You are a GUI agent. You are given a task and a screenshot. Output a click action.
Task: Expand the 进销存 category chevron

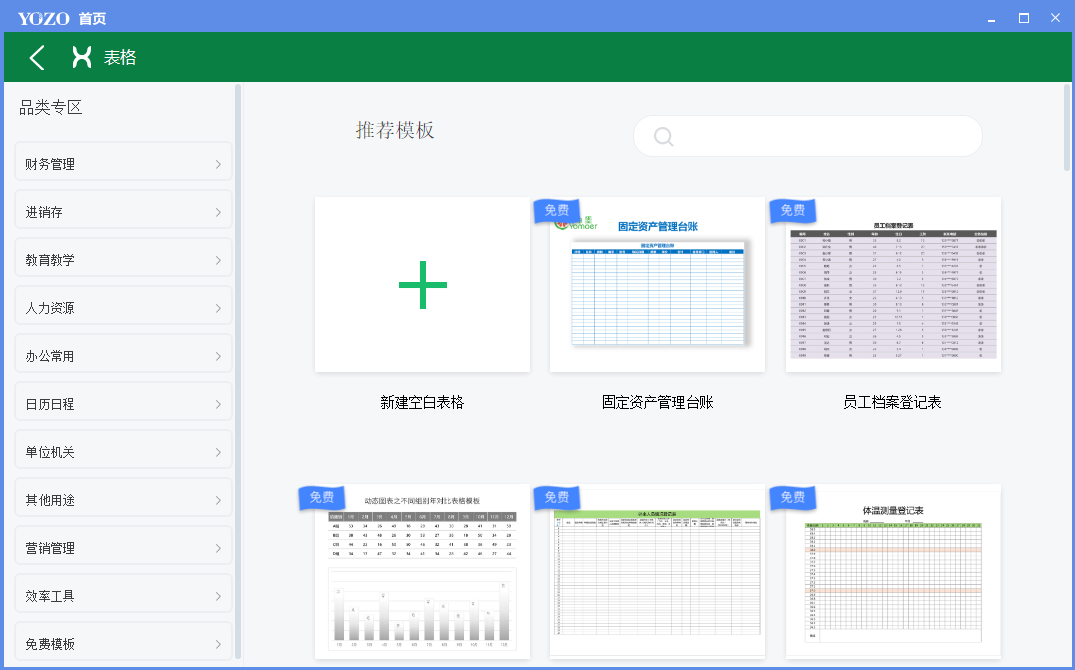pyautogui.click(x=218, y=212)
